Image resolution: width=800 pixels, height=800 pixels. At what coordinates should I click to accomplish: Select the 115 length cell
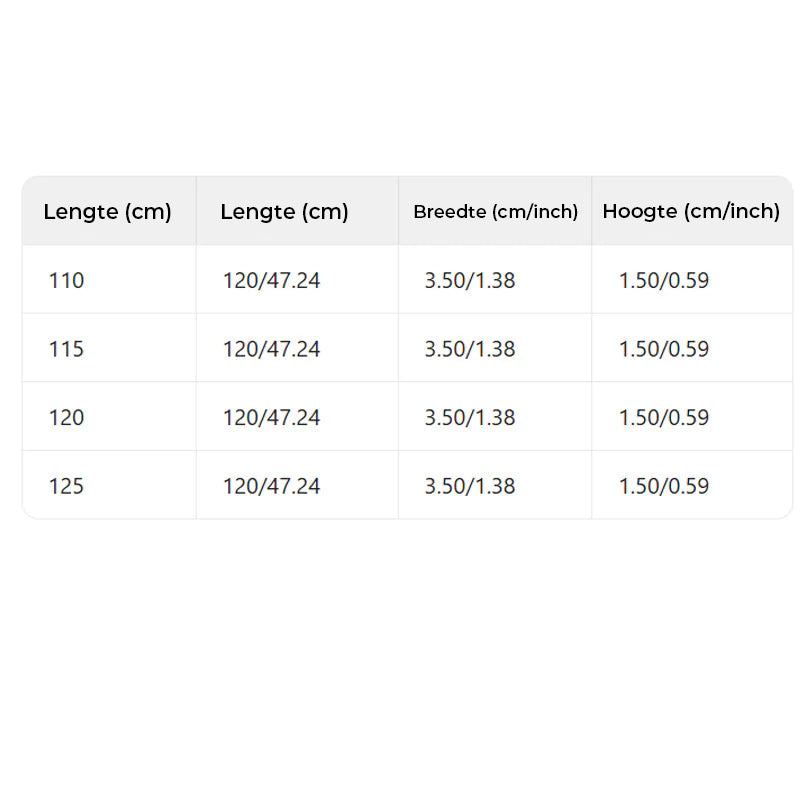(67, 349)
